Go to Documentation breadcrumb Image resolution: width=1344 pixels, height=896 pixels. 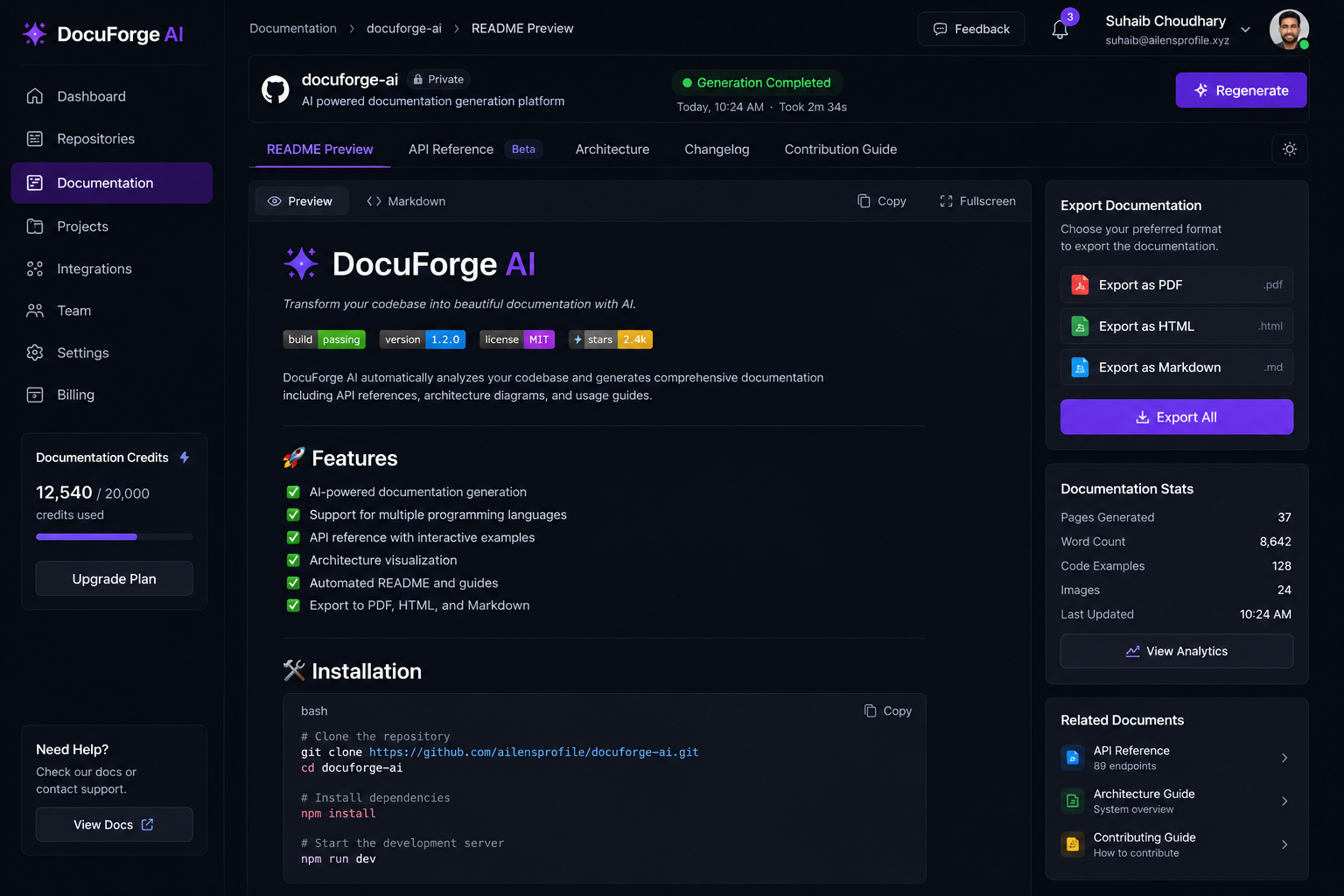pos(293,29)
